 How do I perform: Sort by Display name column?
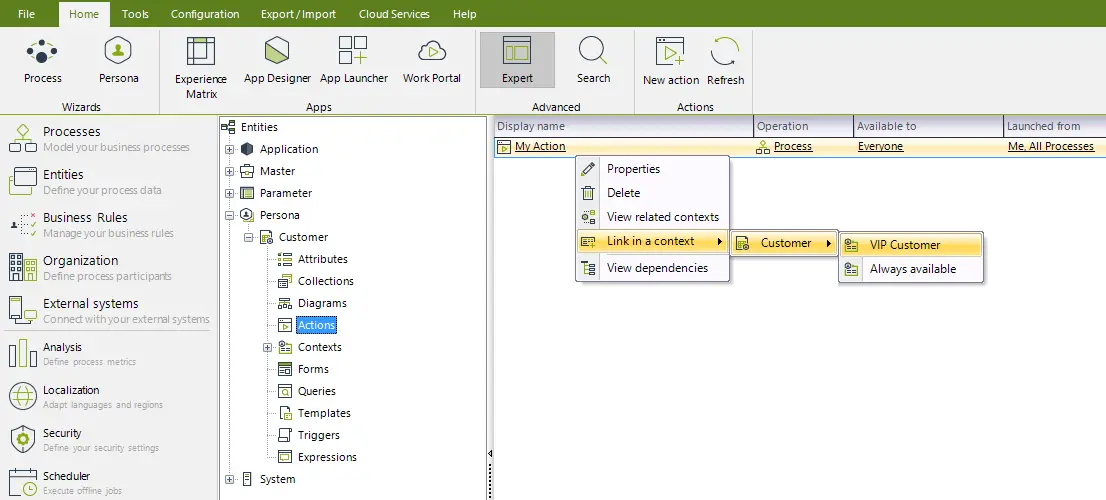point(624,126)
